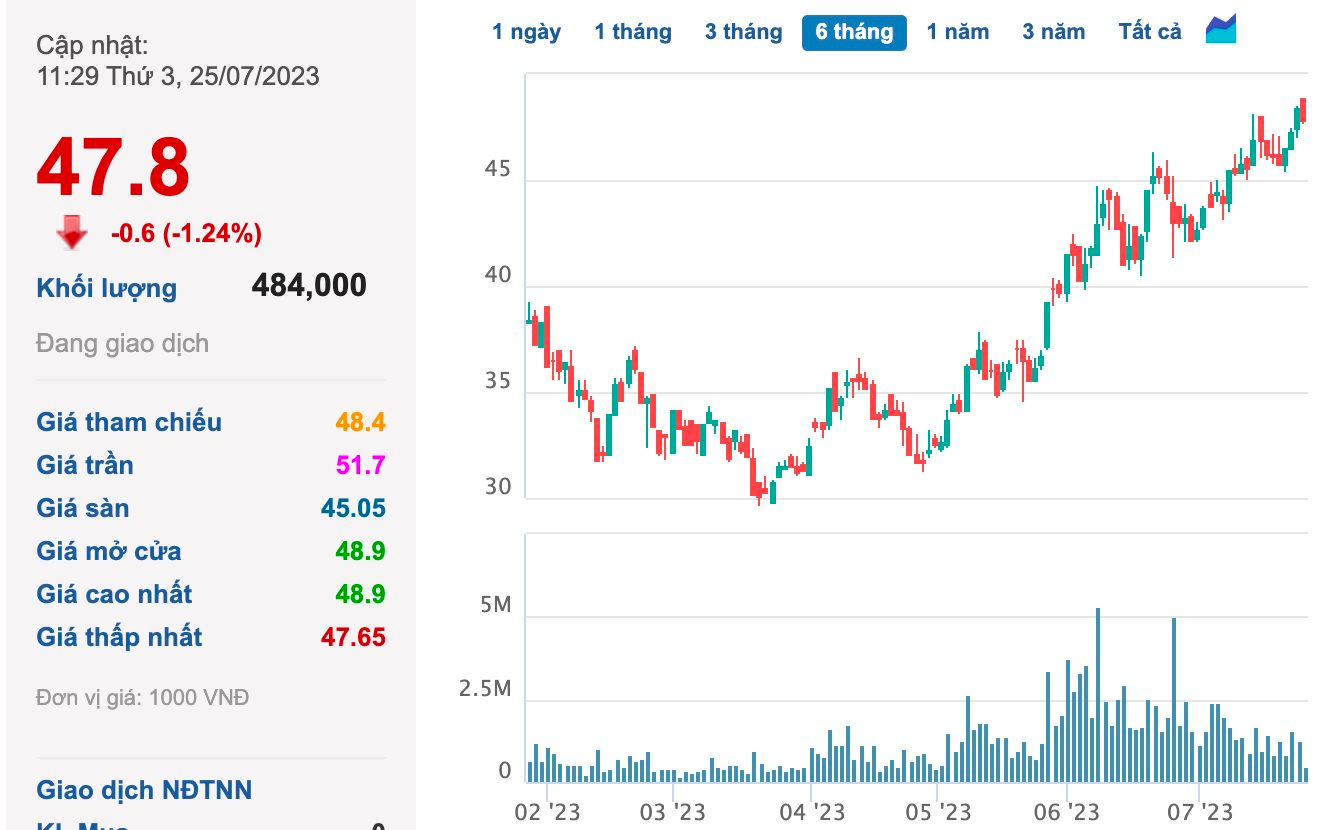Click the "03 '23" date axis label
This screenshot has width=1322, height=830.
pos(671,810)
